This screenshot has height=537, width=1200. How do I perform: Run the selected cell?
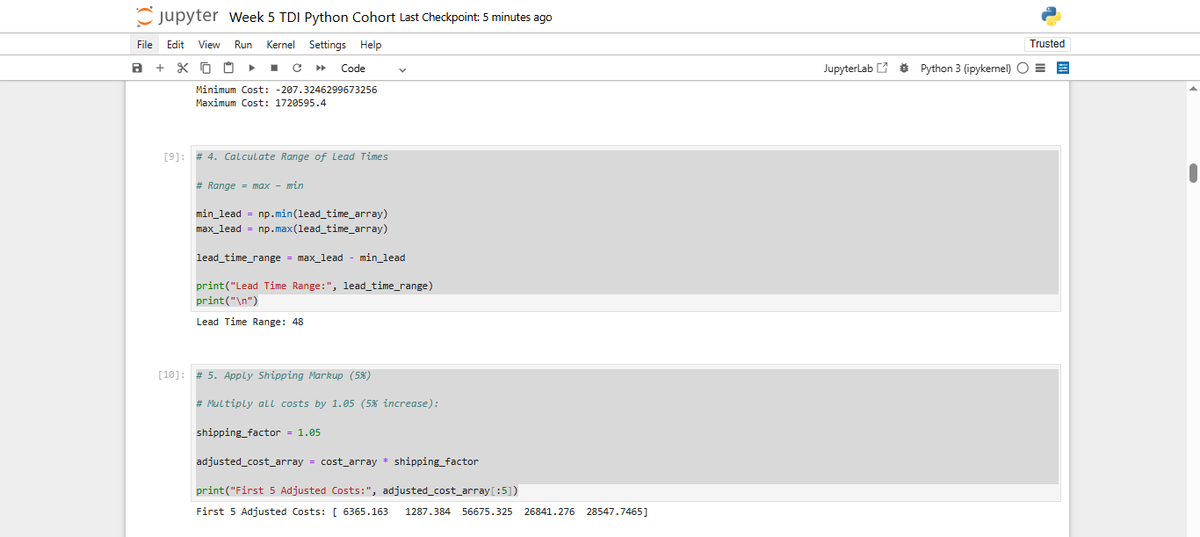[251, 69]
